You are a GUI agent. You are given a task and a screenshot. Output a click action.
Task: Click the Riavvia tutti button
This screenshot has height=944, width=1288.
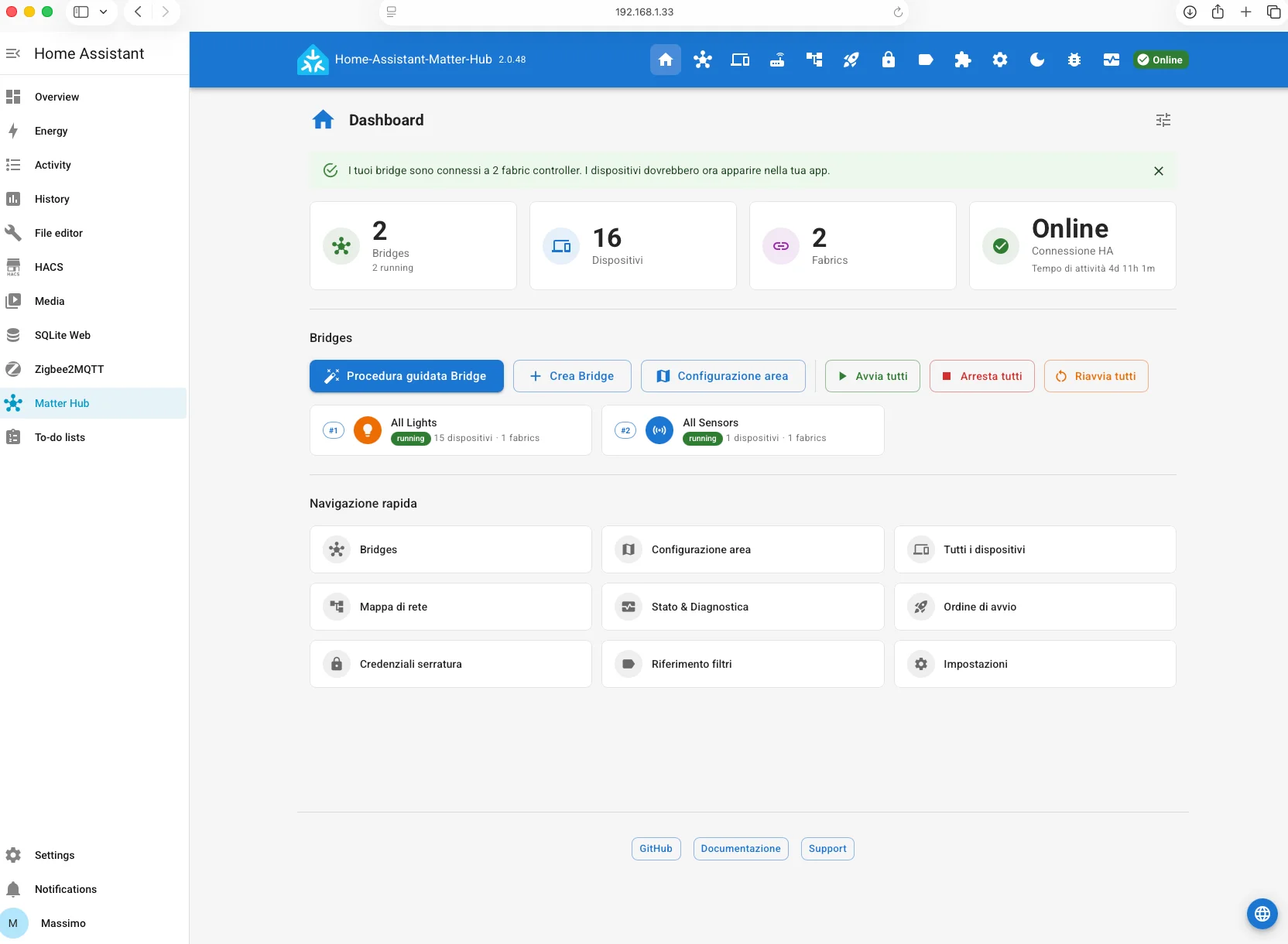point(1096,376)
